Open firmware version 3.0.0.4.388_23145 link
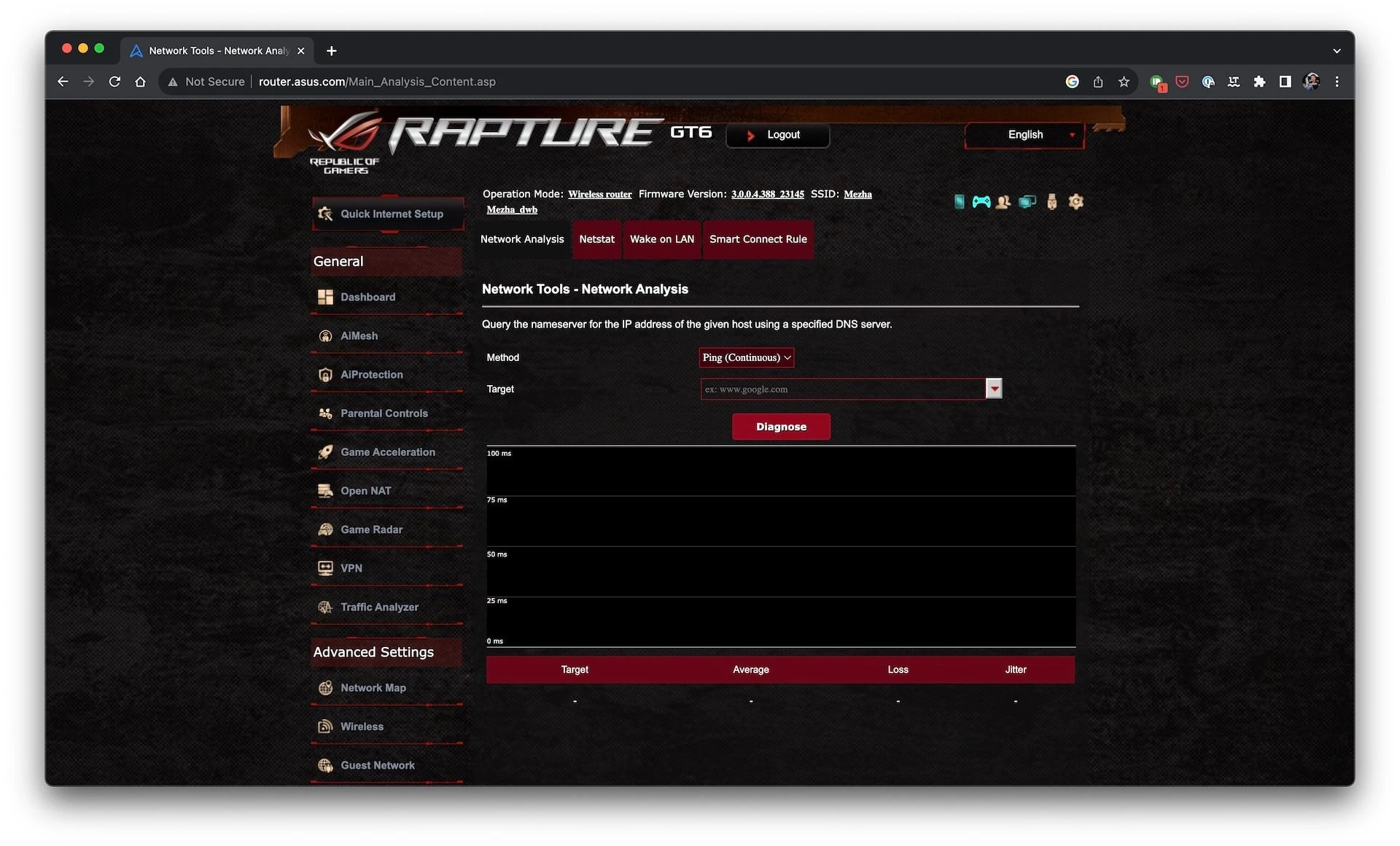The width and height of the screenshot is (1400, 846). [x=767, y=194]
